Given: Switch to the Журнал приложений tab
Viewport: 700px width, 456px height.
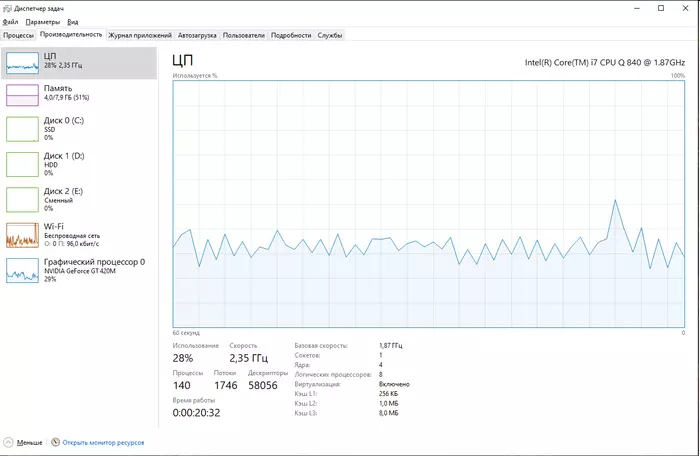Looking at the screenshot, I should (140, 35).
